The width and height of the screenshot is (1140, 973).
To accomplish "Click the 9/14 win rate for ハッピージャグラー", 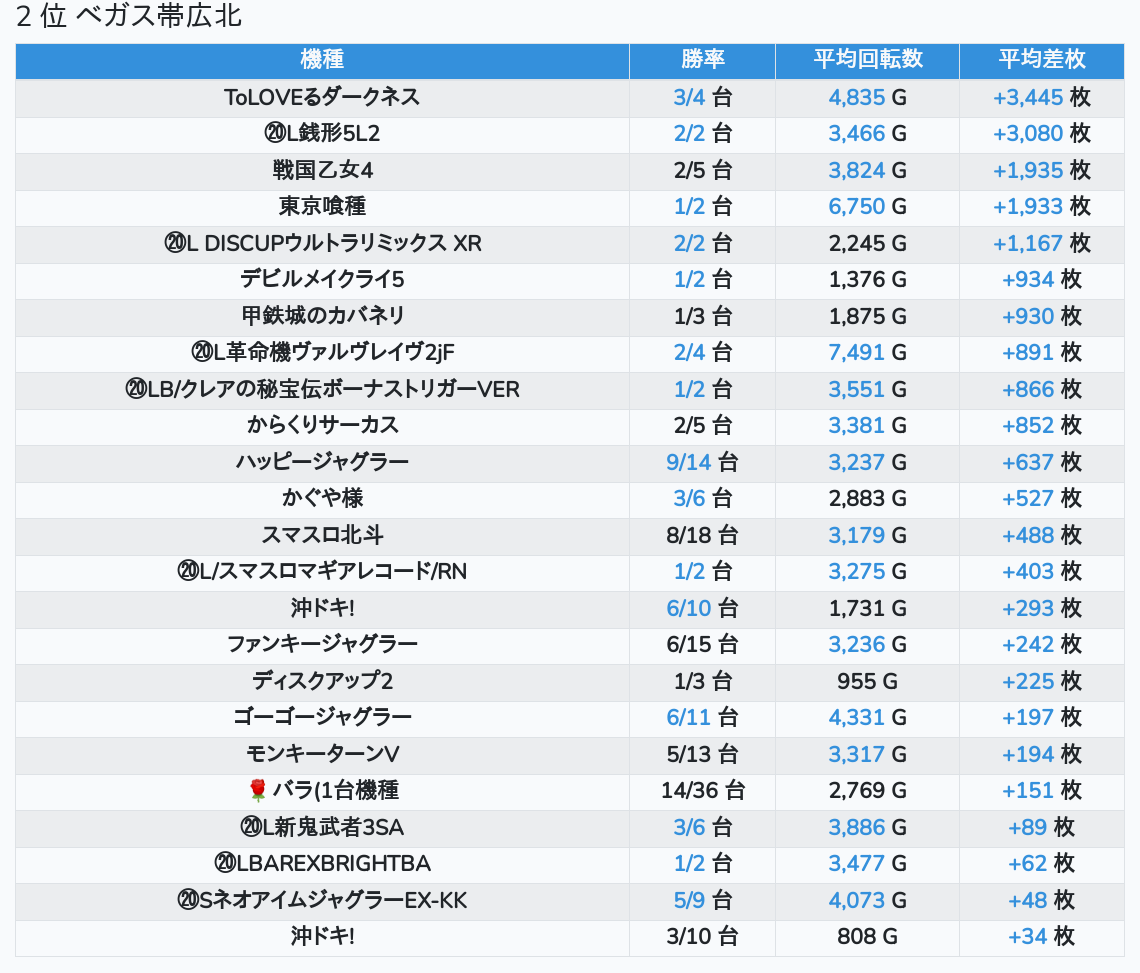I will pos(686,462).
